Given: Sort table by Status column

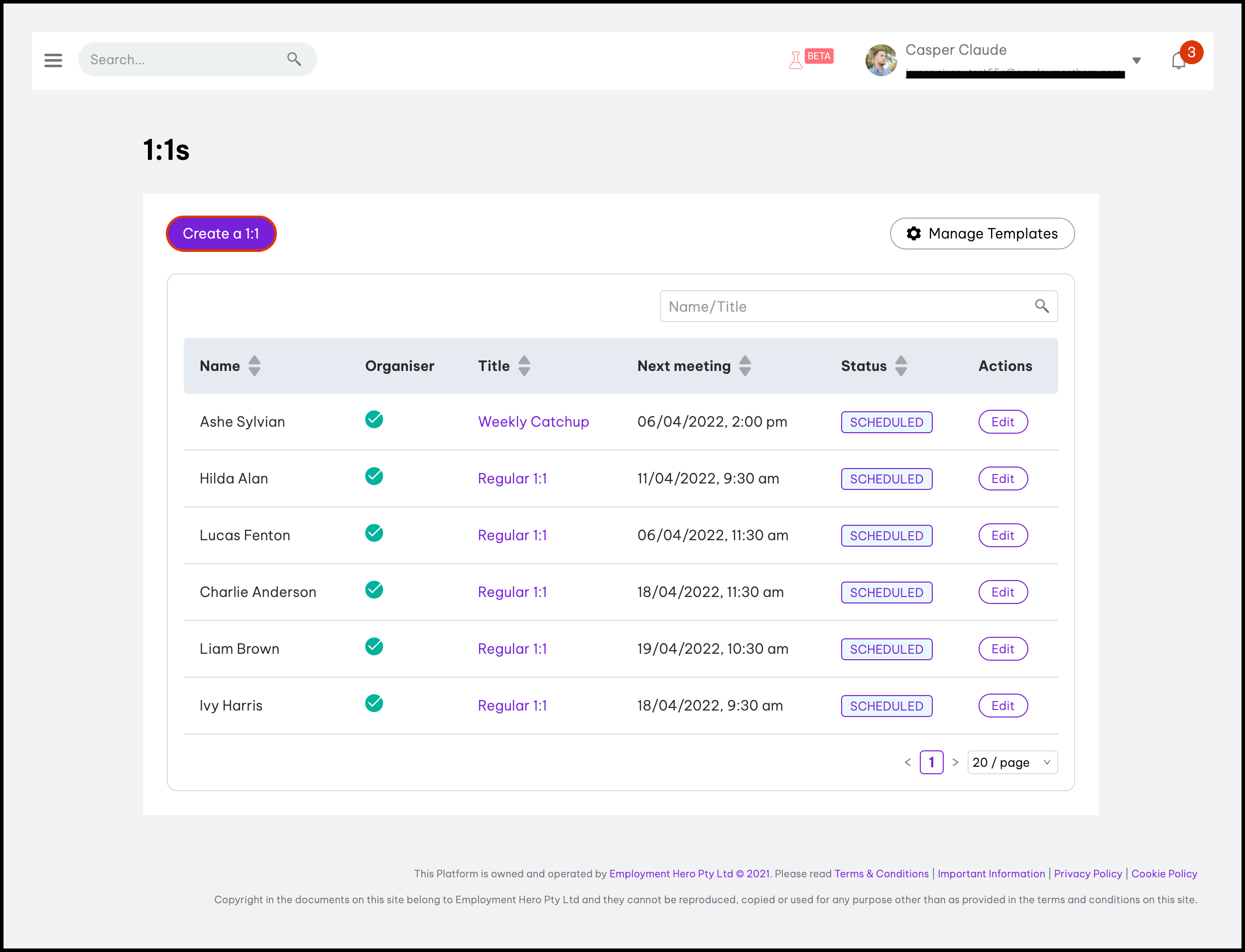Looking at the screenshot, I should [x=901, y=366].
